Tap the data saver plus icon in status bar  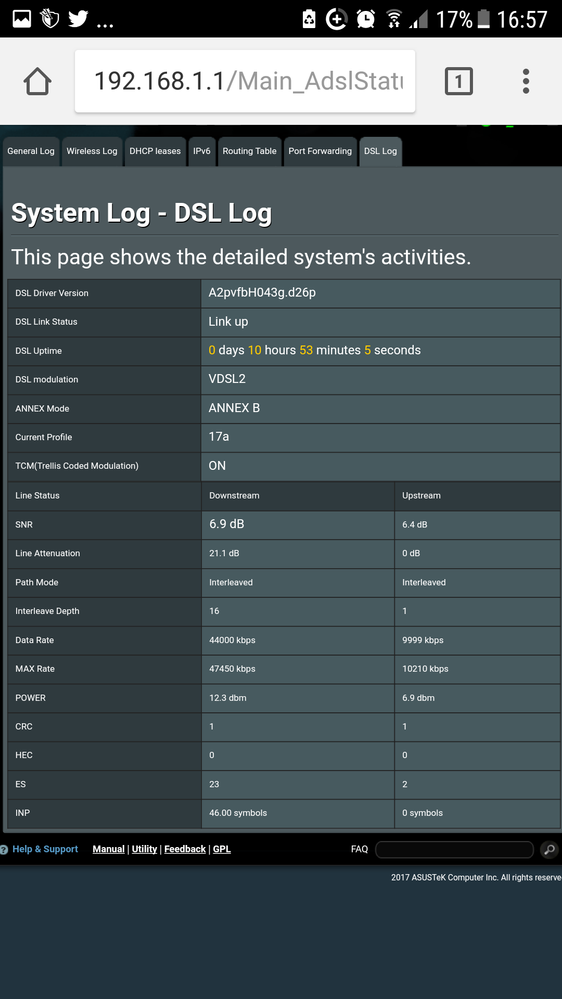pyautogui.click(x=336, y=19)
